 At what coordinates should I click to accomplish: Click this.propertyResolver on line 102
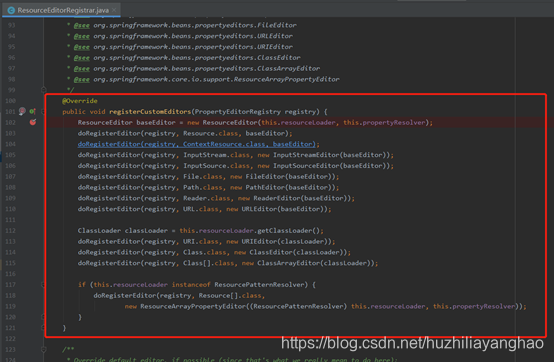click(384, 123)
